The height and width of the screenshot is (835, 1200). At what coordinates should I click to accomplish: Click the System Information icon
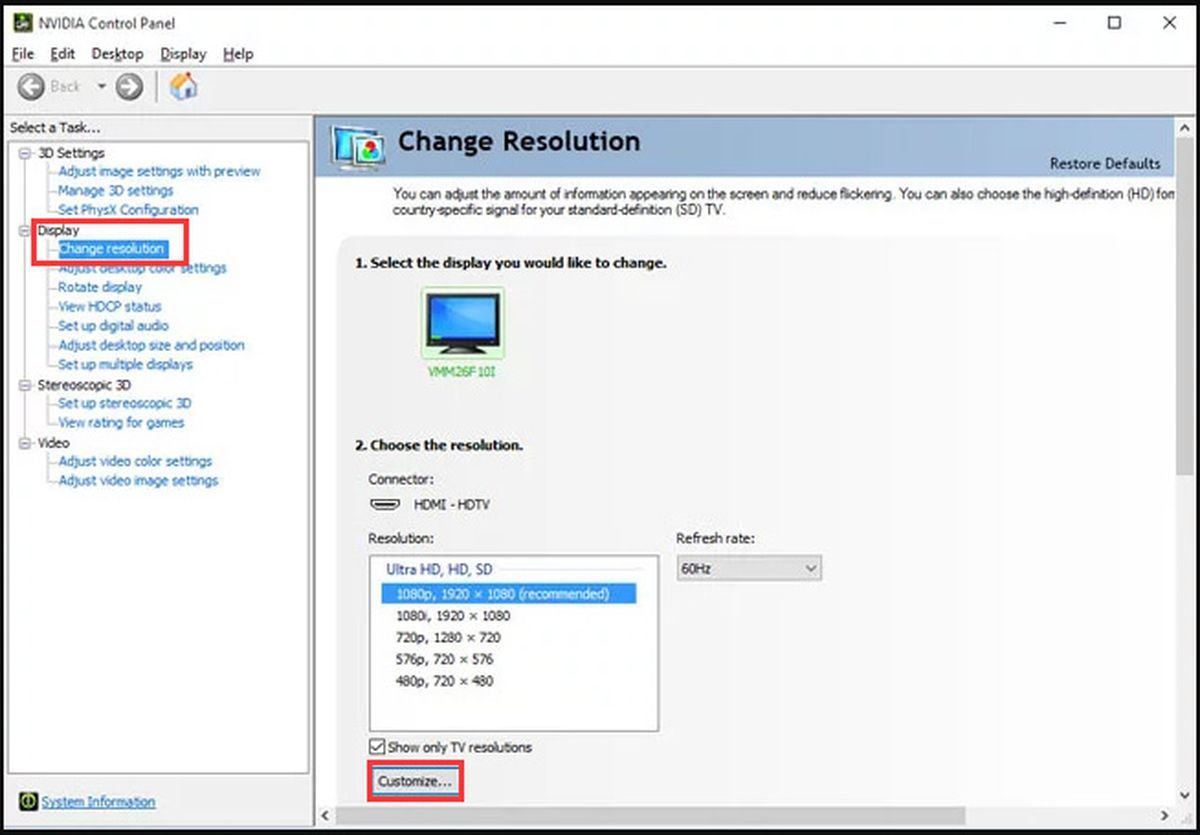(x=28, y=802)
